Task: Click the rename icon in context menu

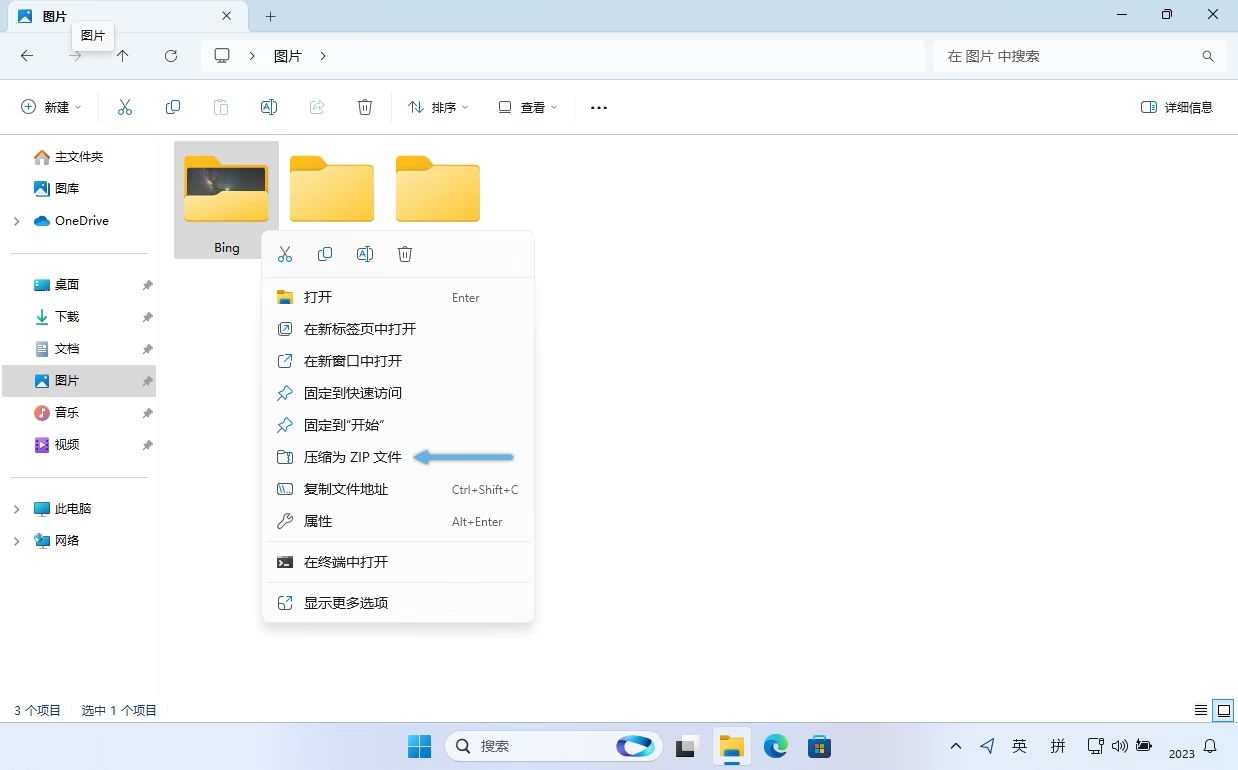Action: tap(365, 254)
